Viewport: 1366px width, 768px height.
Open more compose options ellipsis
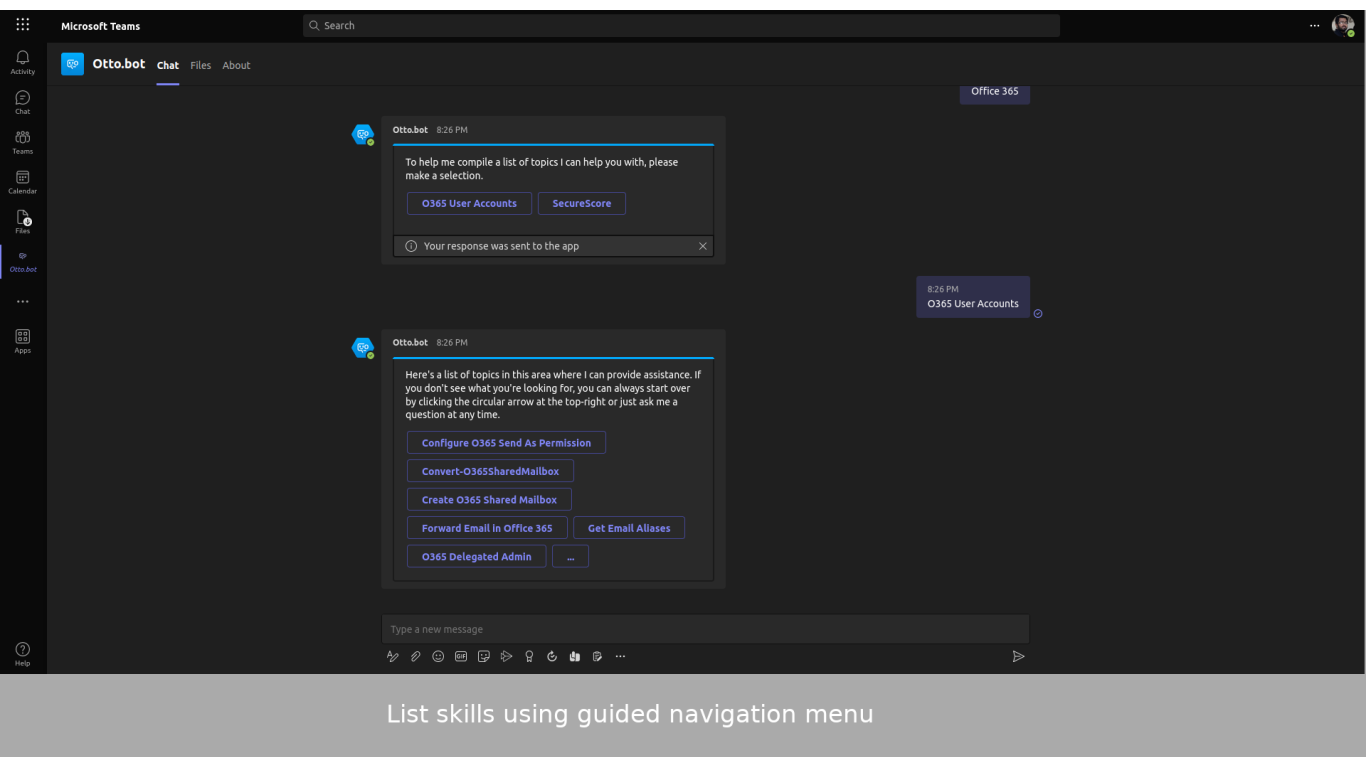pos(620,656)
